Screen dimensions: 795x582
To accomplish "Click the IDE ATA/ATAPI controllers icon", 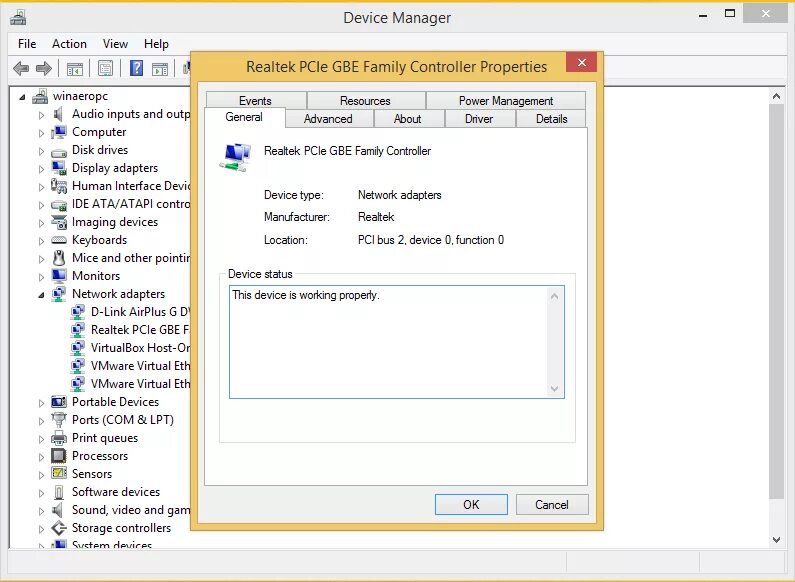I will coord(59,205).
